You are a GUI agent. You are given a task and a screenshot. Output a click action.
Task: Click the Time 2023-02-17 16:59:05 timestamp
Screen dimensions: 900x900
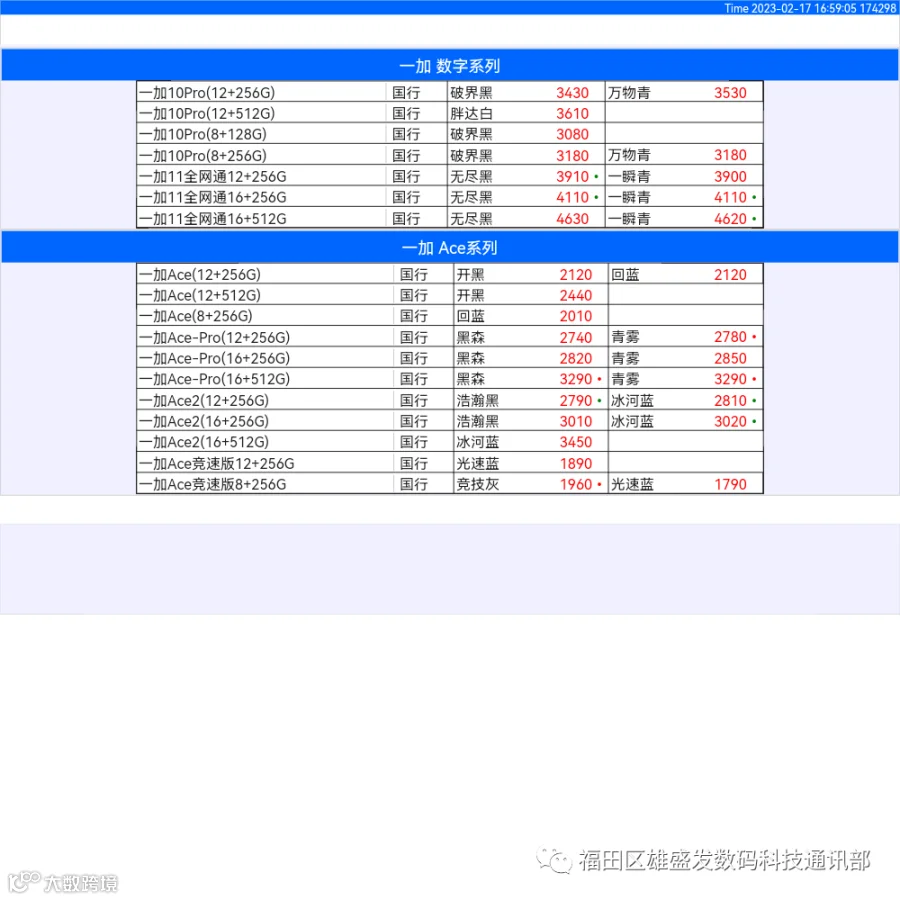[x=809, y=8]
